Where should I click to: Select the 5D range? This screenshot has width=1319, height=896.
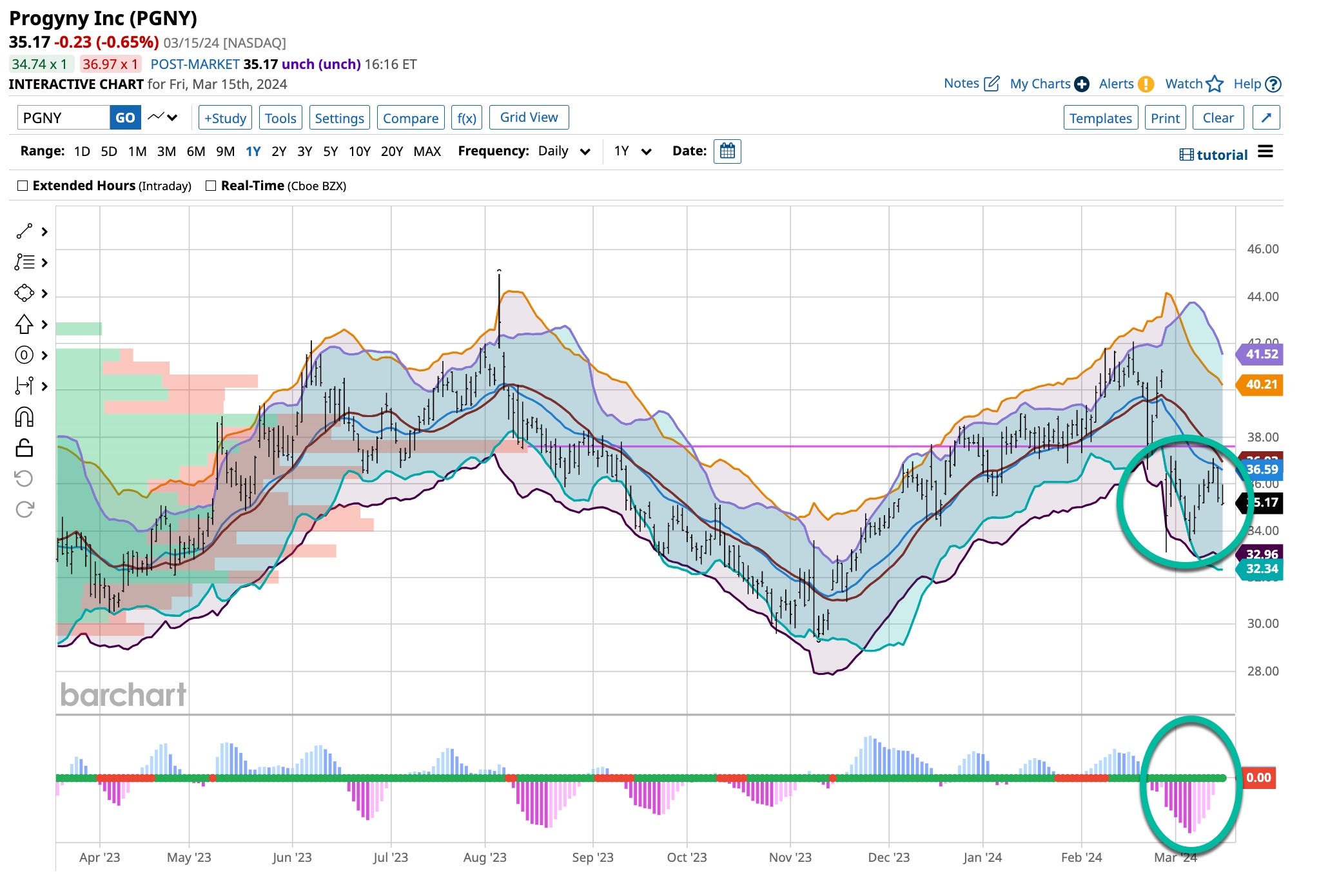(109, 151)
